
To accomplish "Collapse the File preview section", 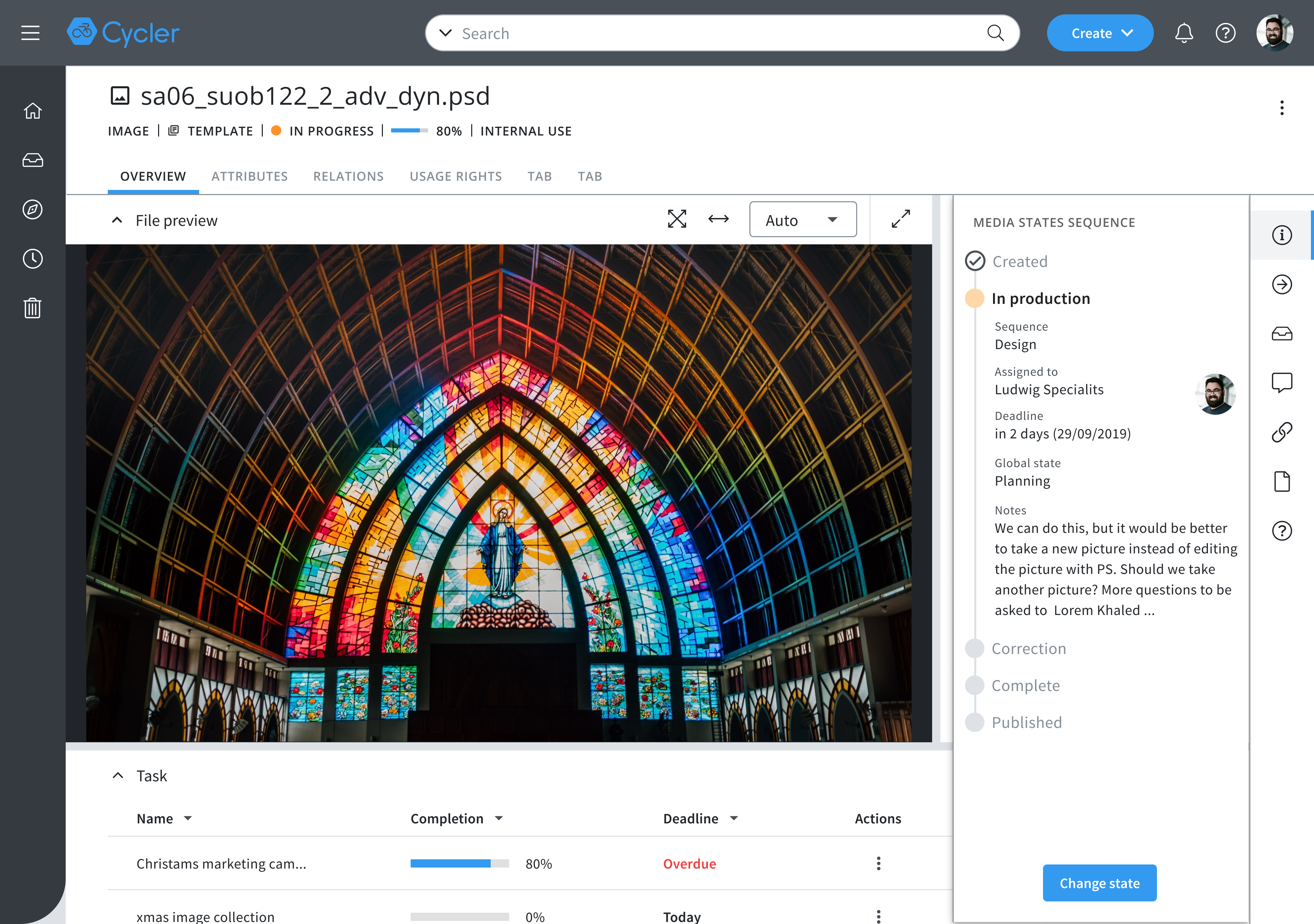I will [x=117, y=220].
